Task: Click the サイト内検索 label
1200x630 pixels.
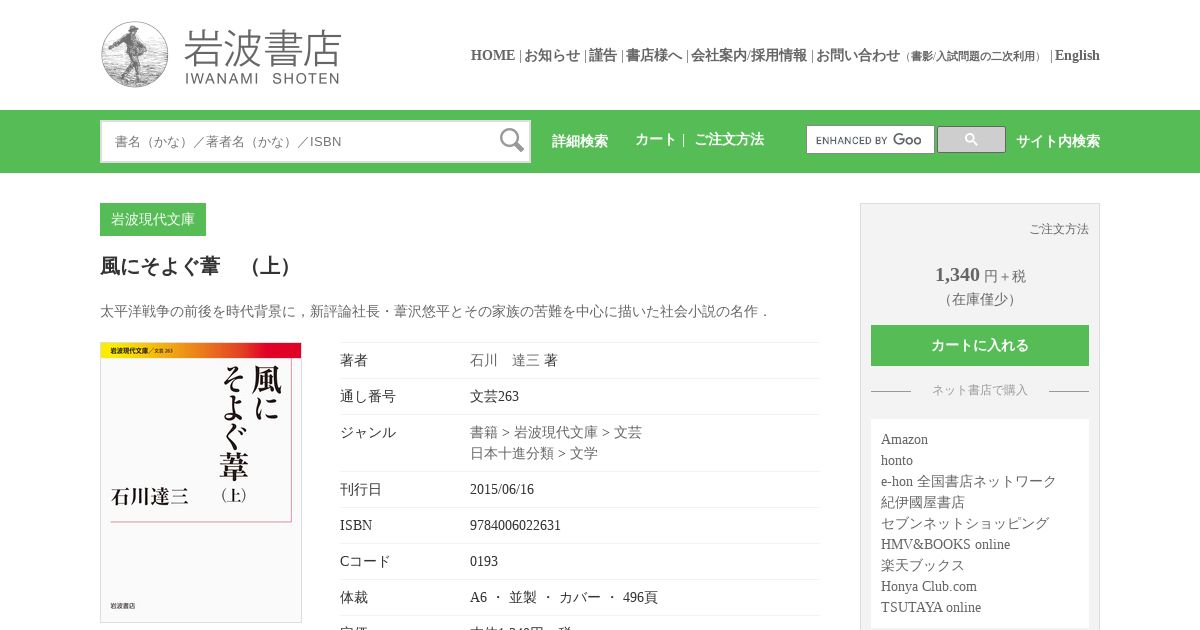Action: 1058,141
